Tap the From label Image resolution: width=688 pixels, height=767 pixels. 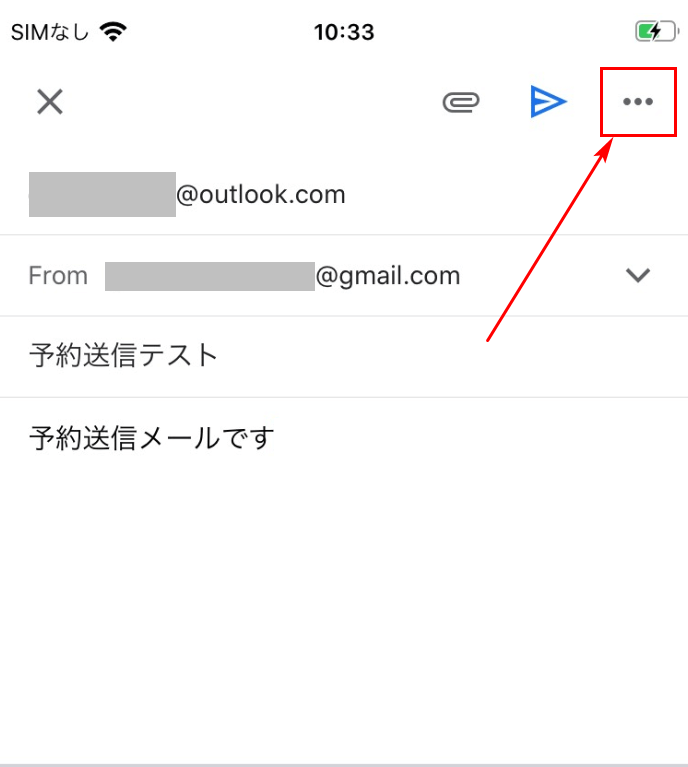pyautogui.click(x=58, y=275)
